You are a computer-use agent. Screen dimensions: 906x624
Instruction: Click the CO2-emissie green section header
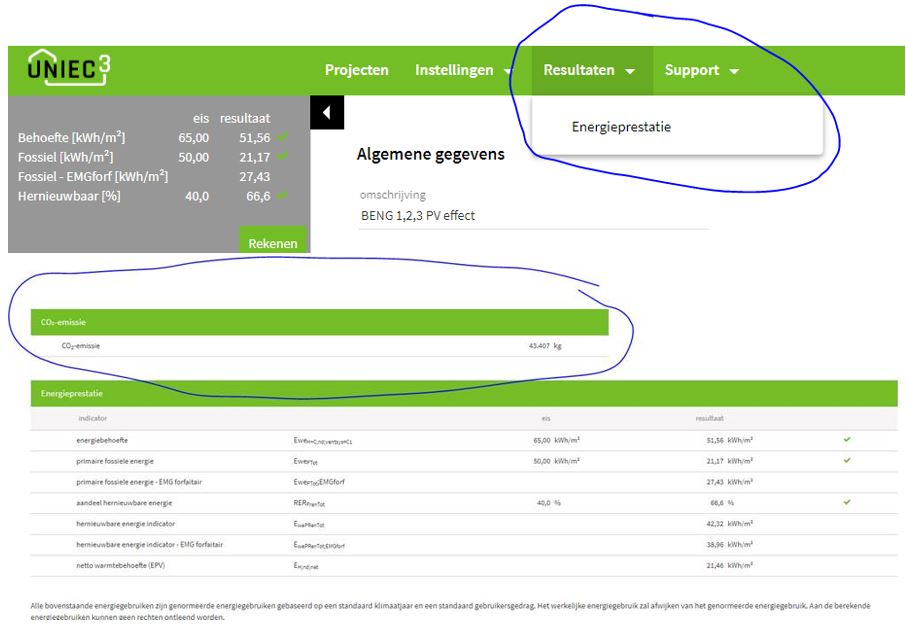(x=320, y=322)
